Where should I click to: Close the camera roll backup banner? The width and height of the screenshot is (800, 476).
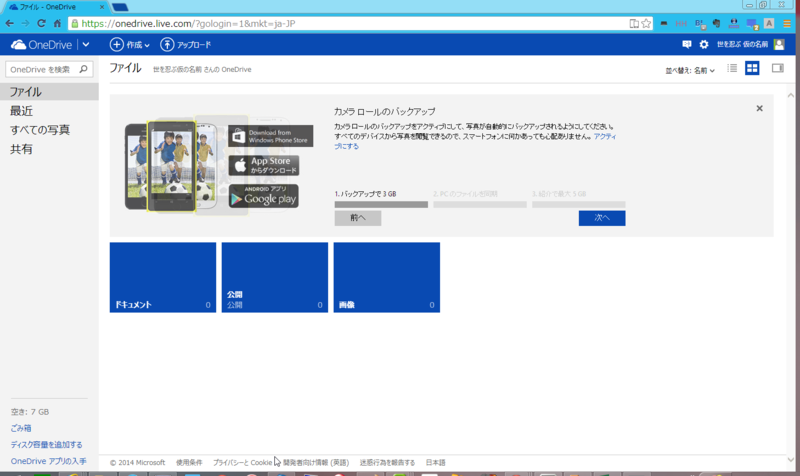pos(760,108)
